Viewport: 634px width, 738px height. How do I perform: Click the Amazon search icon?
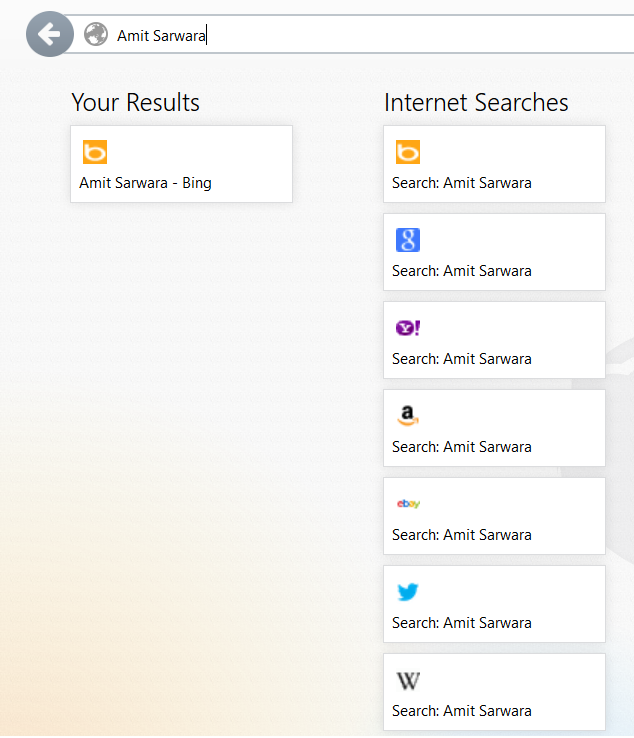click(x=407, y=416)
